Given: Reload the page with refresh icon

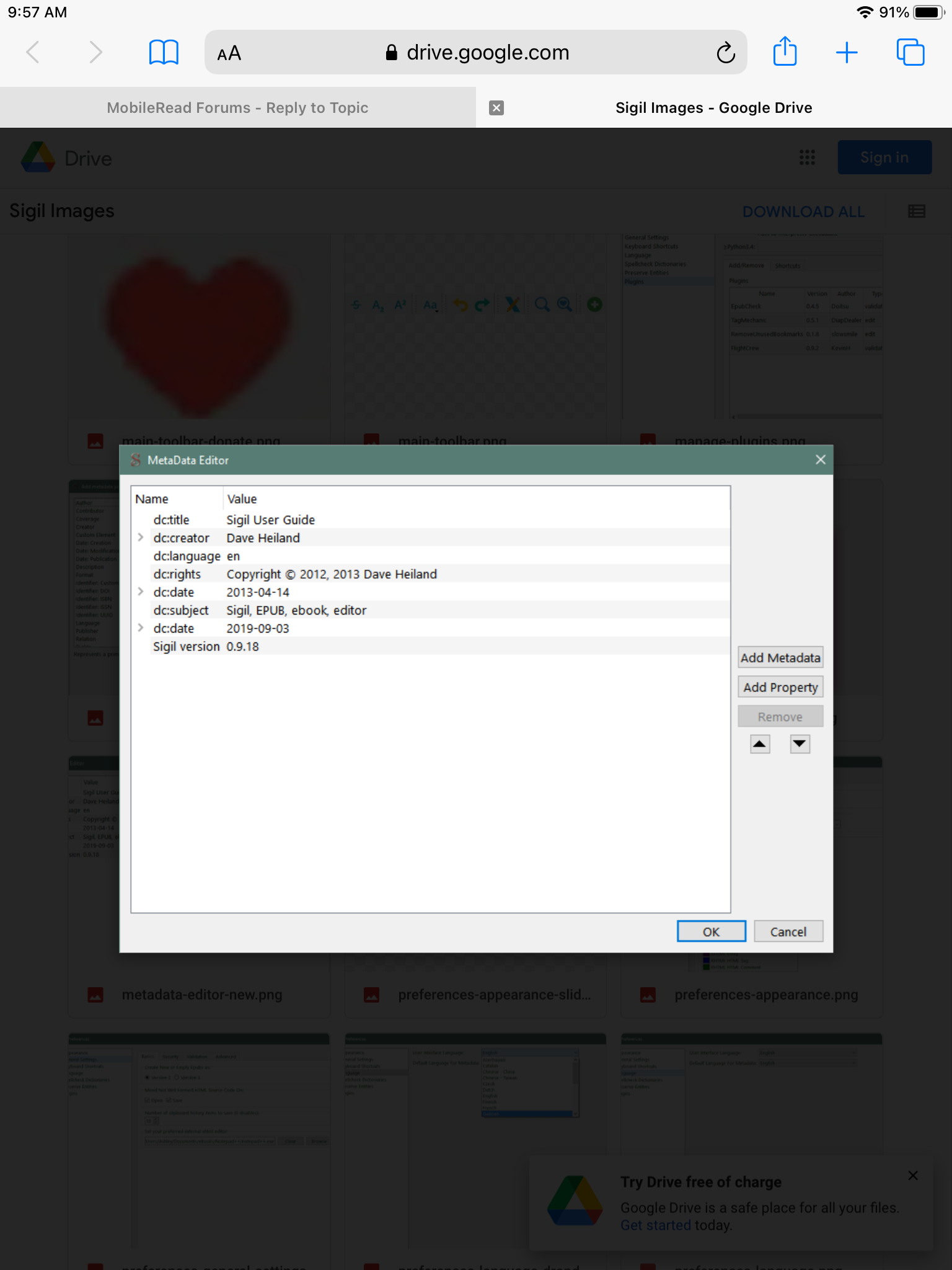Looking at the screenshot, I should (x=725, y=53).
